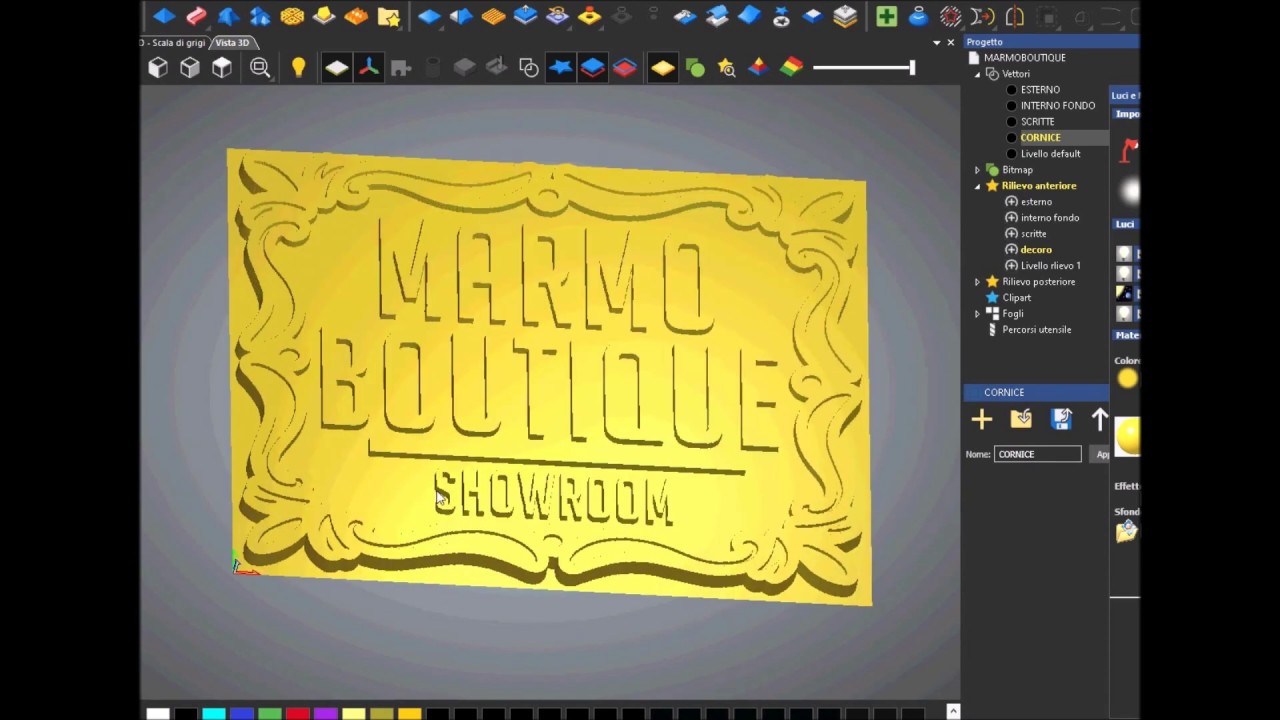Select the pink eraser-shaped relief tool
The width and height of the screenshot is (1280, 720).
click(196, 16)
